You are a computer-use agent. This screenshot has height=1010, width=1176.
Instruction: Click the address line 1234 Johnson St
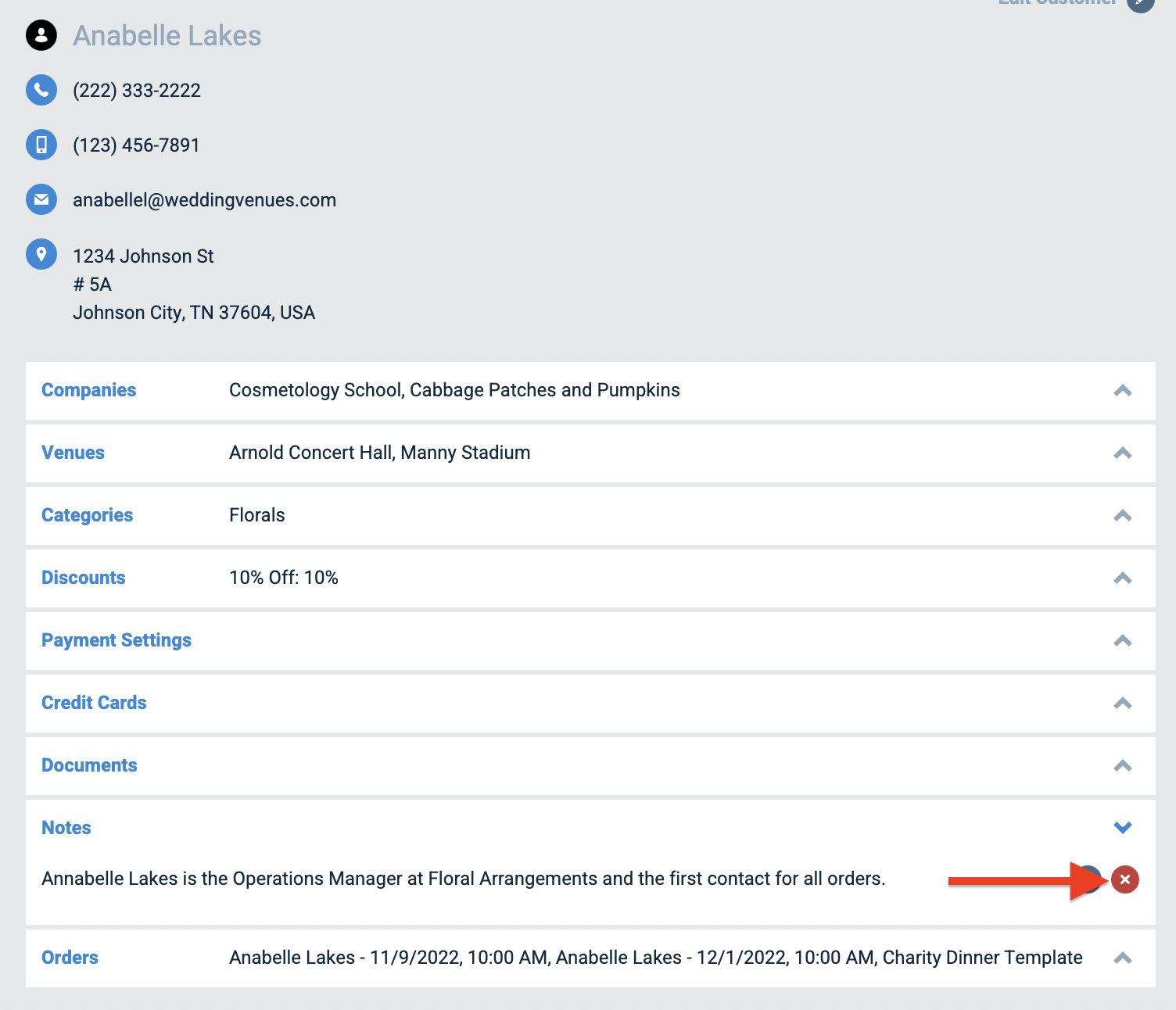click(143, 256)
